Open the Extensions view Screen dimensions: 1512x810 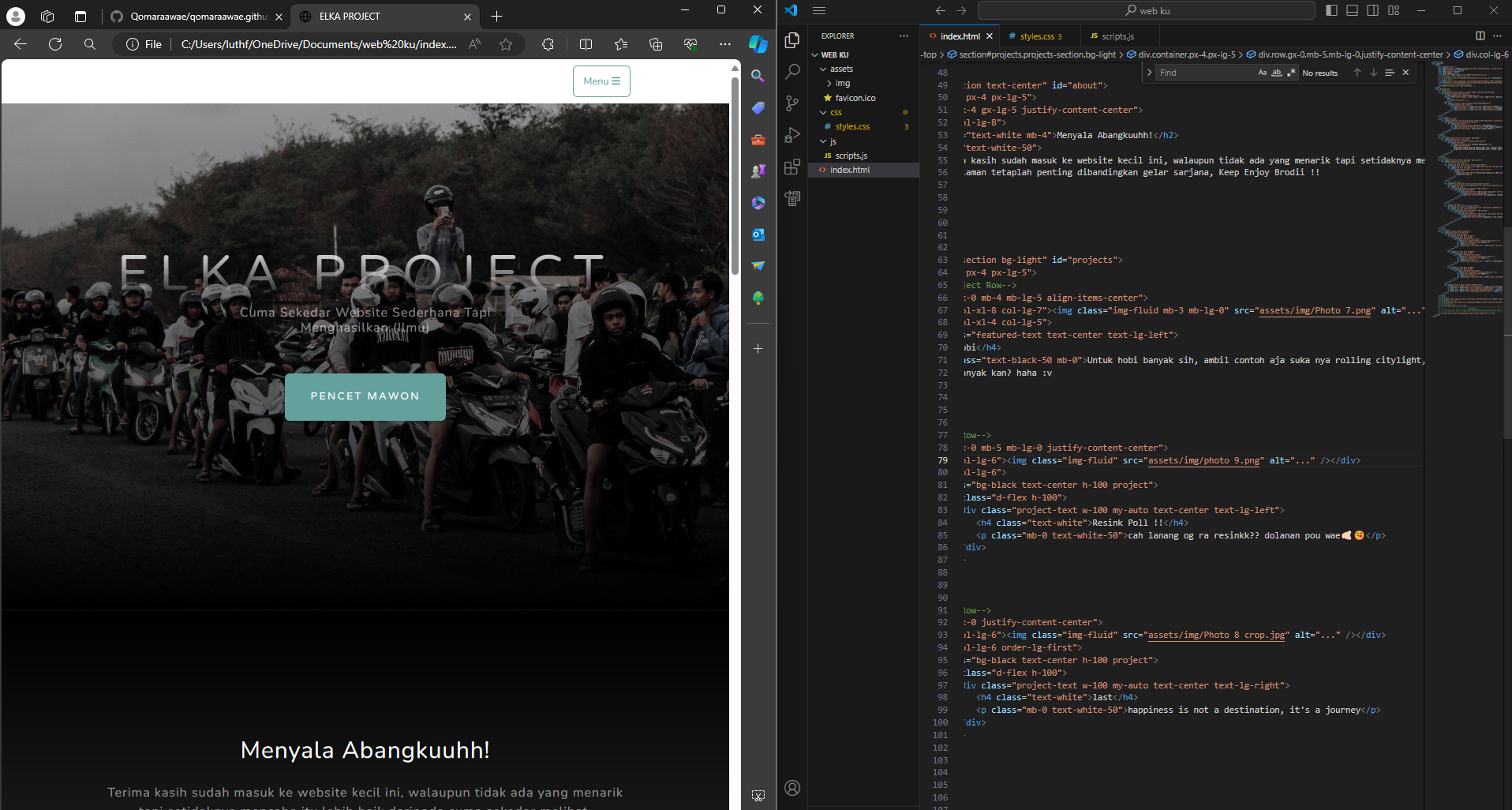(x=792, y=167)
